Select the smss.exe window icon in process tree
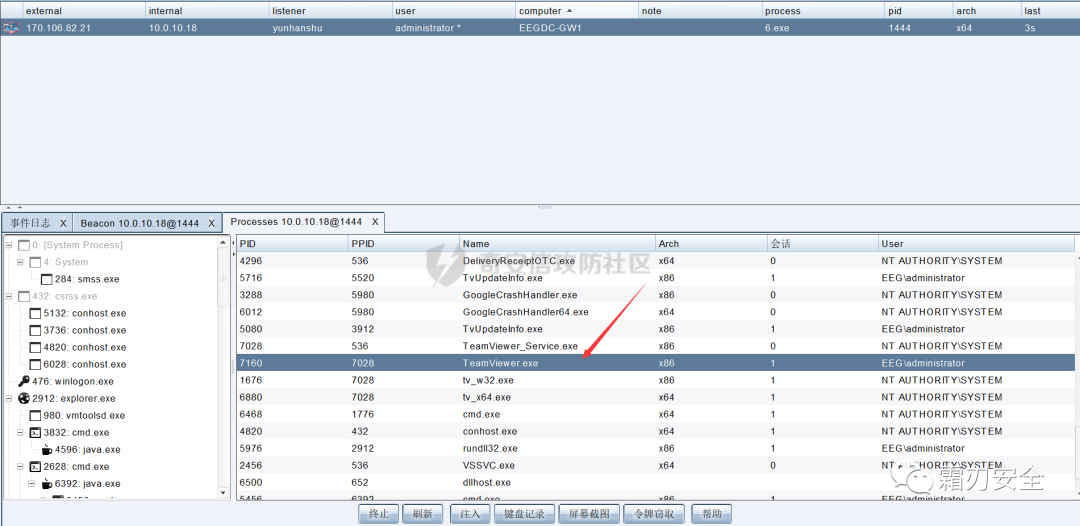The height and width of the screenshot is (526, 1080). pyautogui.click(x=47, y=279)
